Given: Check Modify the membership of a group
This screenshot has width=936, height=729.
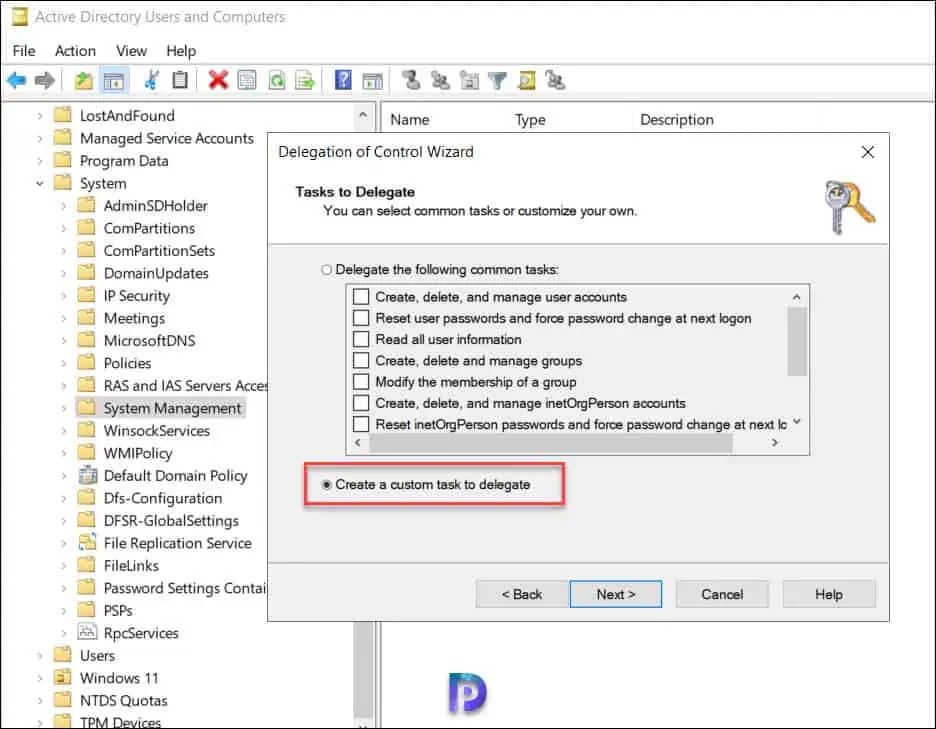Looking at the screenshot, I should pos(361,382).
